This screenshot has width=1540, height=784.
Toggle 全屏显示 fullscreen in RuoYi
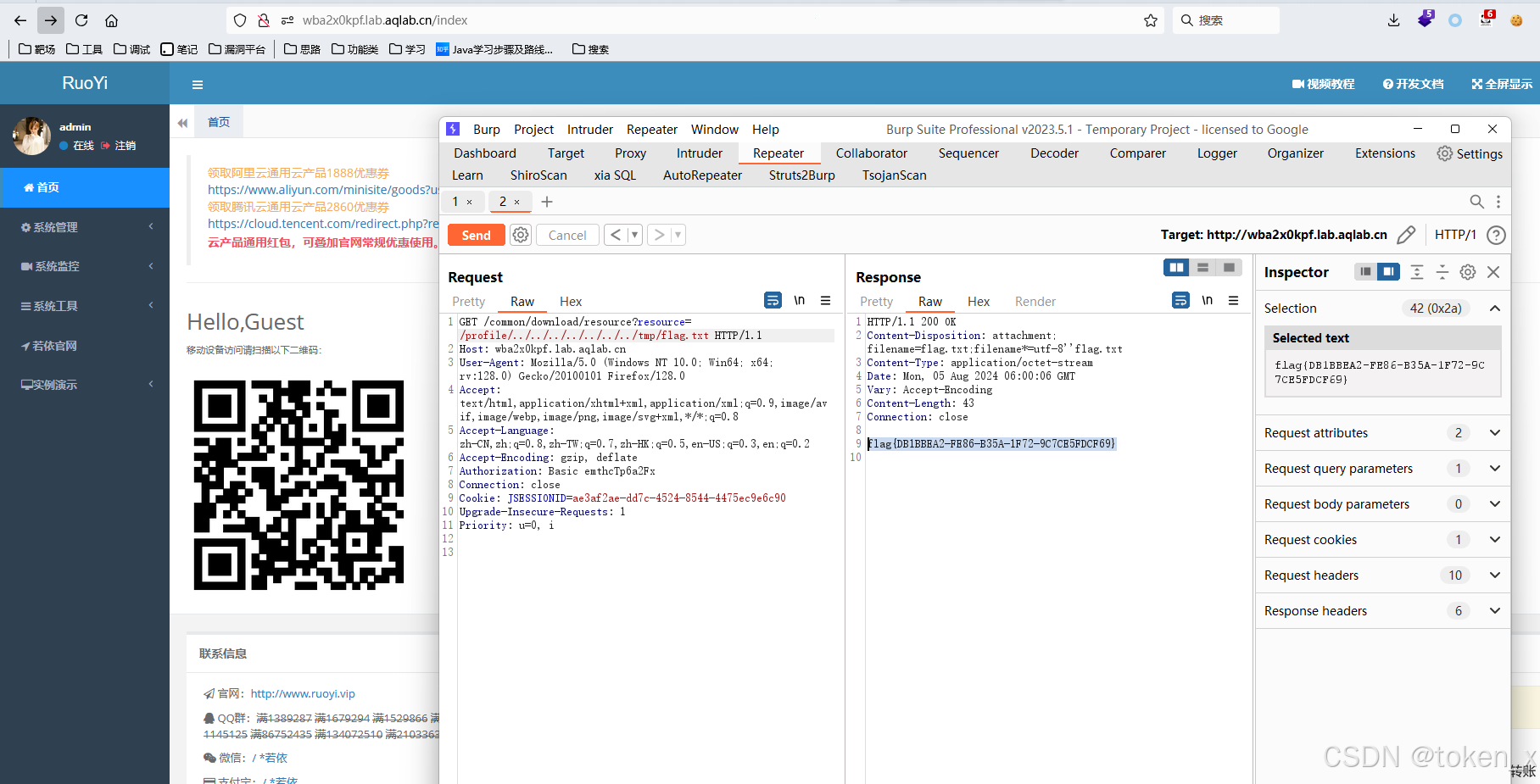pos(1502,84)
